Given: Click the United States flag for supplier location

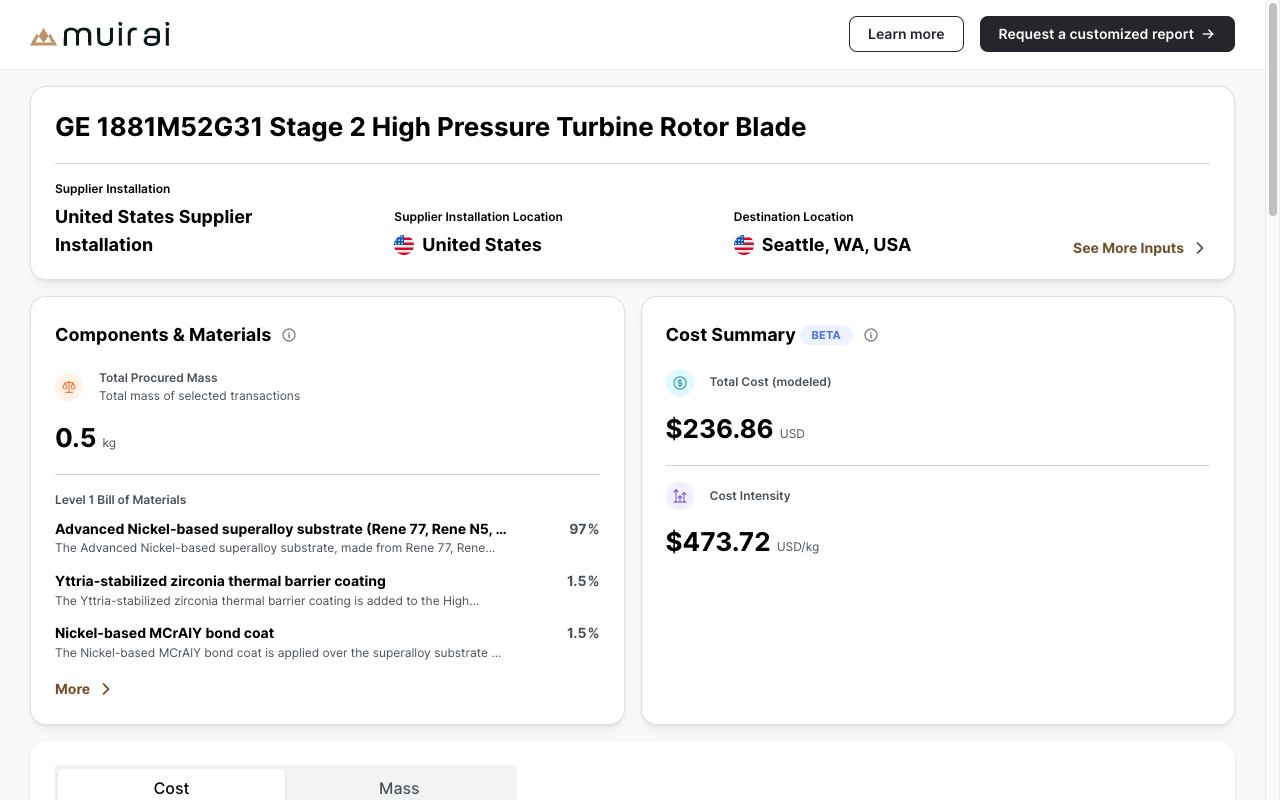Looking at the screenshot, I should click(404, 245).
